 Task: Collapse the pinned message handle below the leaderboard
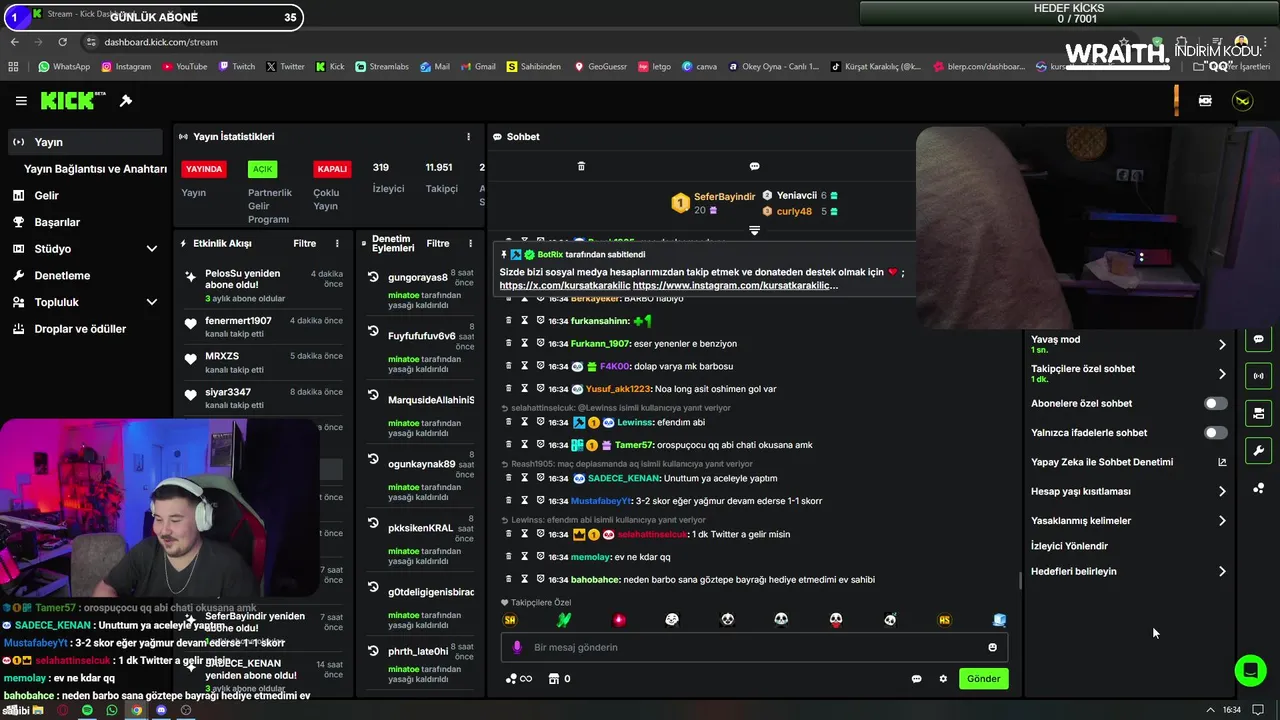(x=754, y=231)
